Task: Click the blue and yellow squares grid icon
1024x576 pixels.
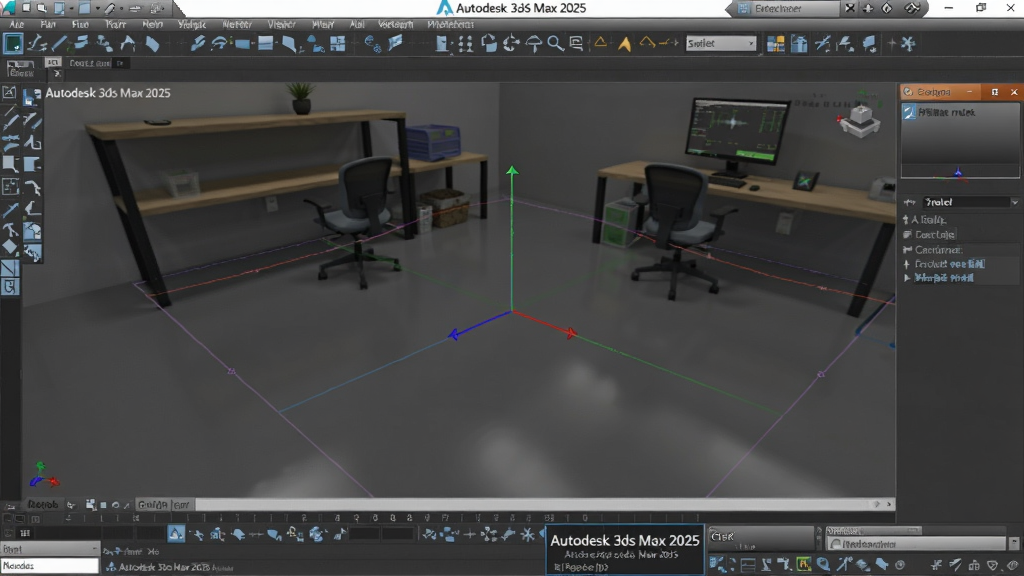Action: [775, 44]
